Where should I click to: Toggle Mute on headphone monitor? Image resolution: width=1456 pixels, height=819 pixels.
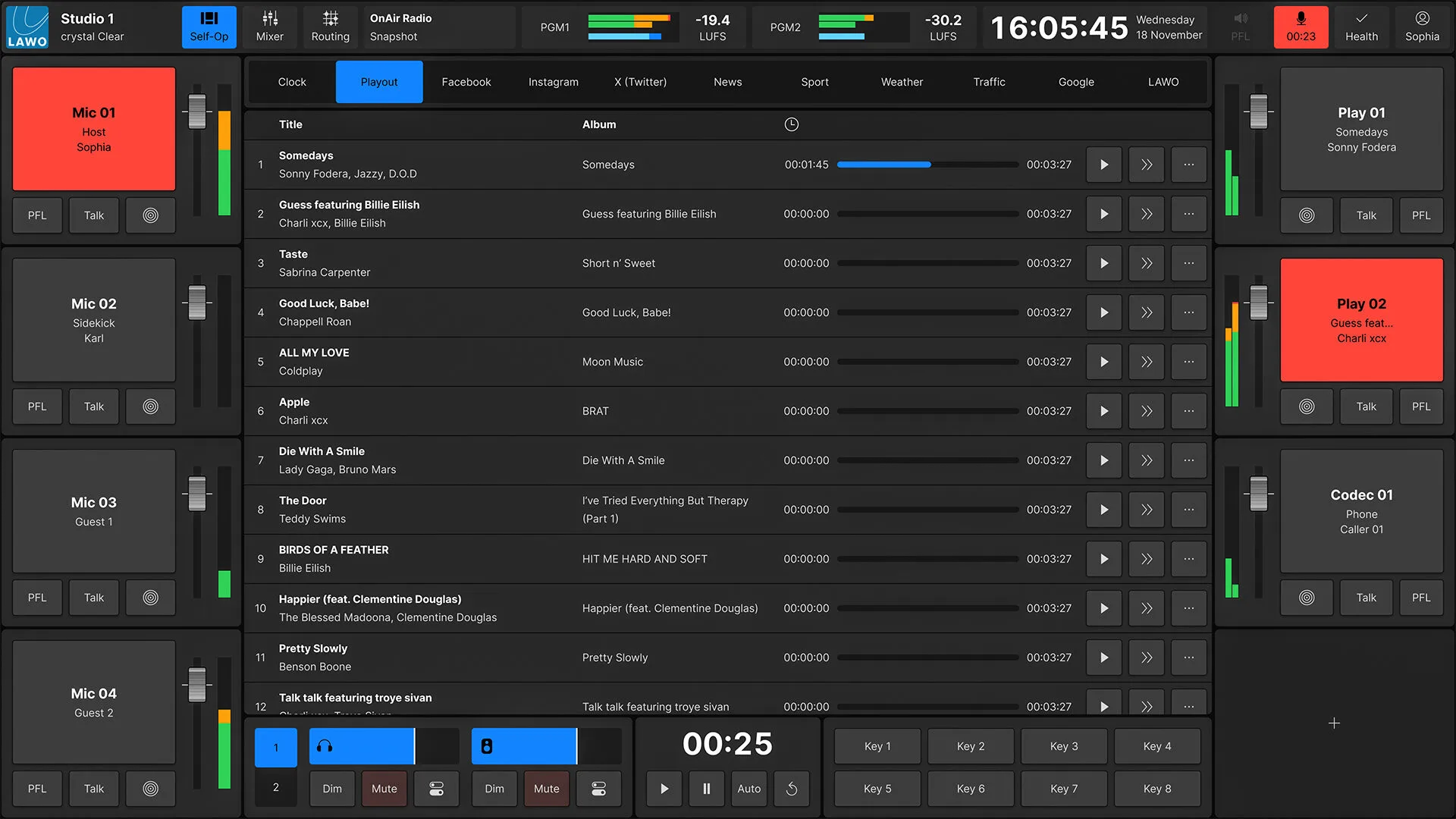[384, 789]
